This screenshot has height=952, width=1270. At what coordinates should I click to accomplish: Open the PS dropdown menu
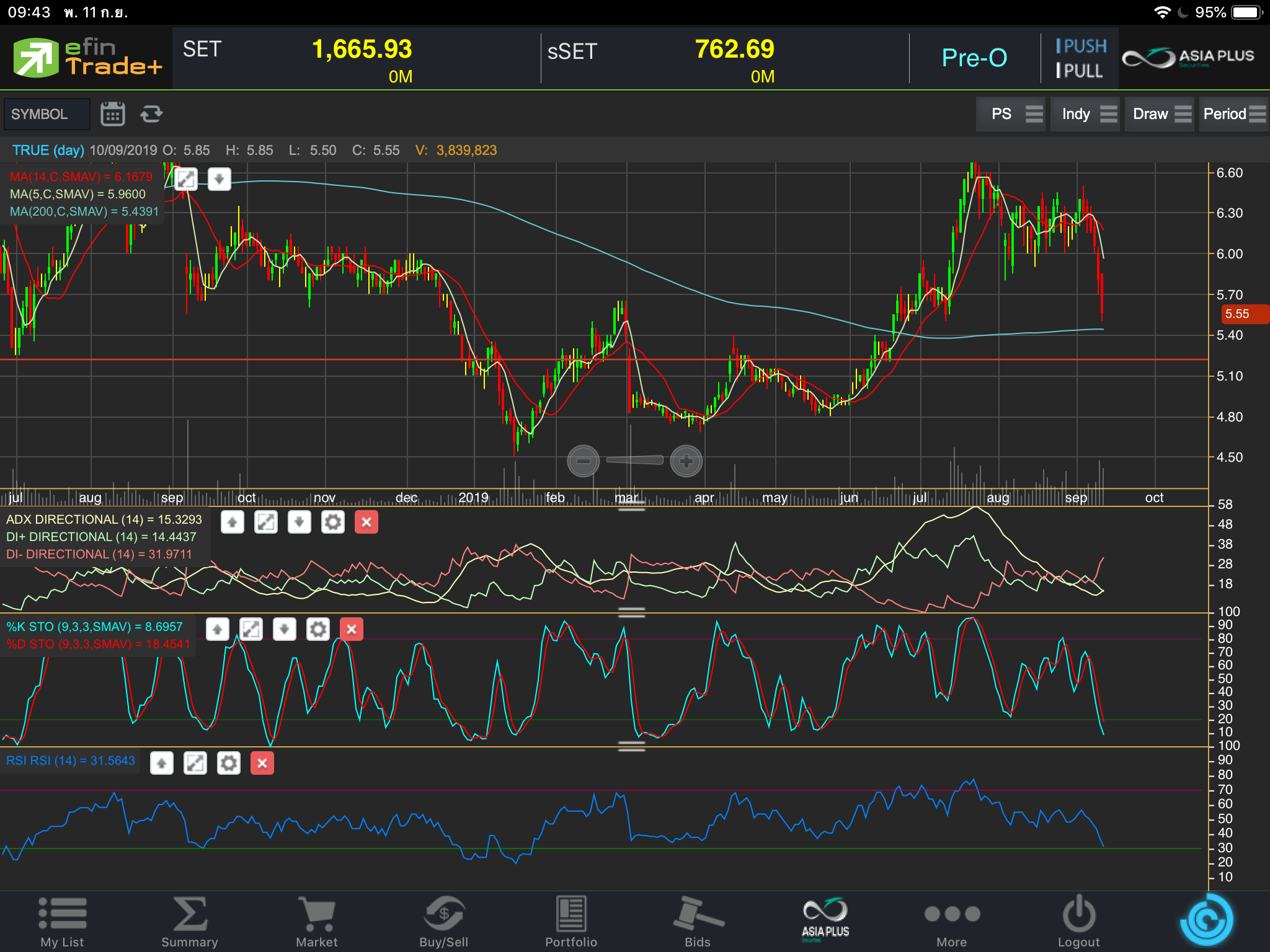(1010, 114)
